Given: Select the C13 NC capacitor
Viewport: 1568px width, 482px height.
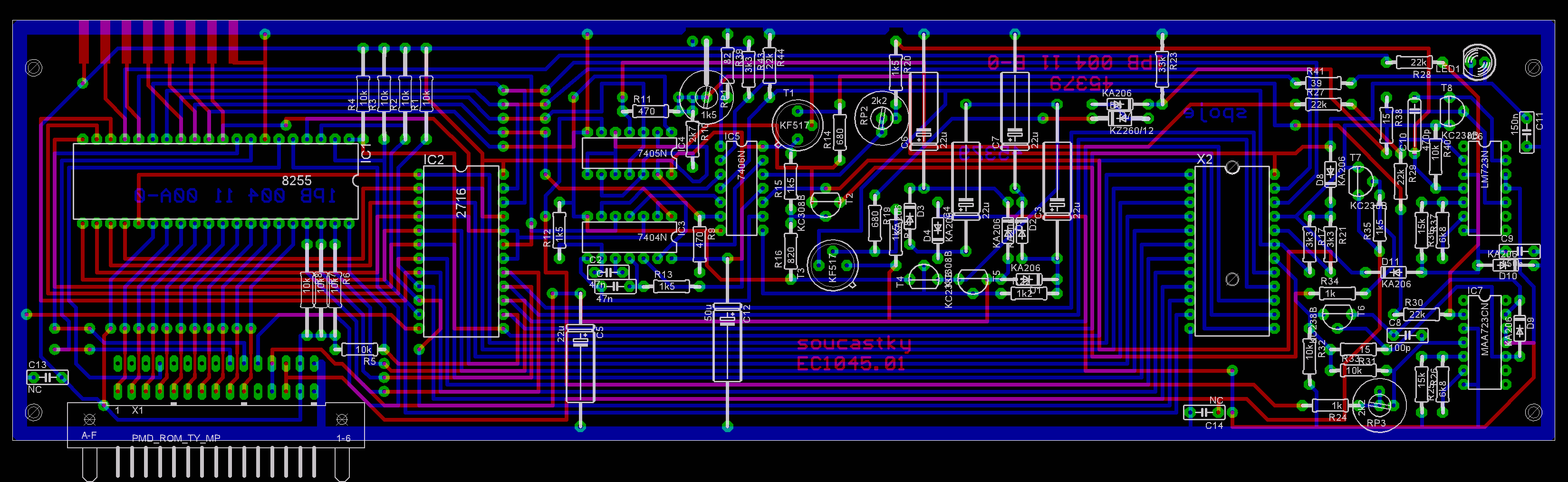Looking at the screenshot, I should tap(47, 378).
